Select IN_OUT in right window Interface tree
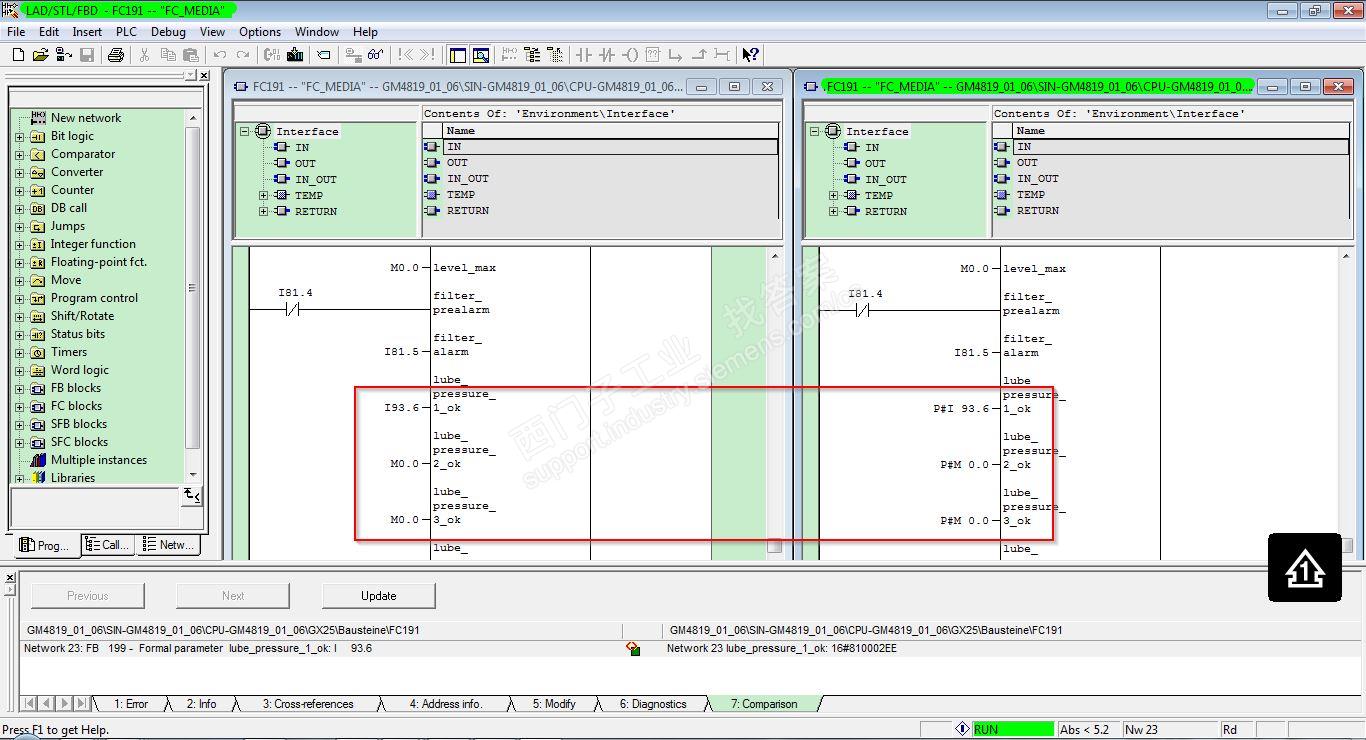Image resolution: width=1366 pixels, height=740 pixels. point(885,179)
